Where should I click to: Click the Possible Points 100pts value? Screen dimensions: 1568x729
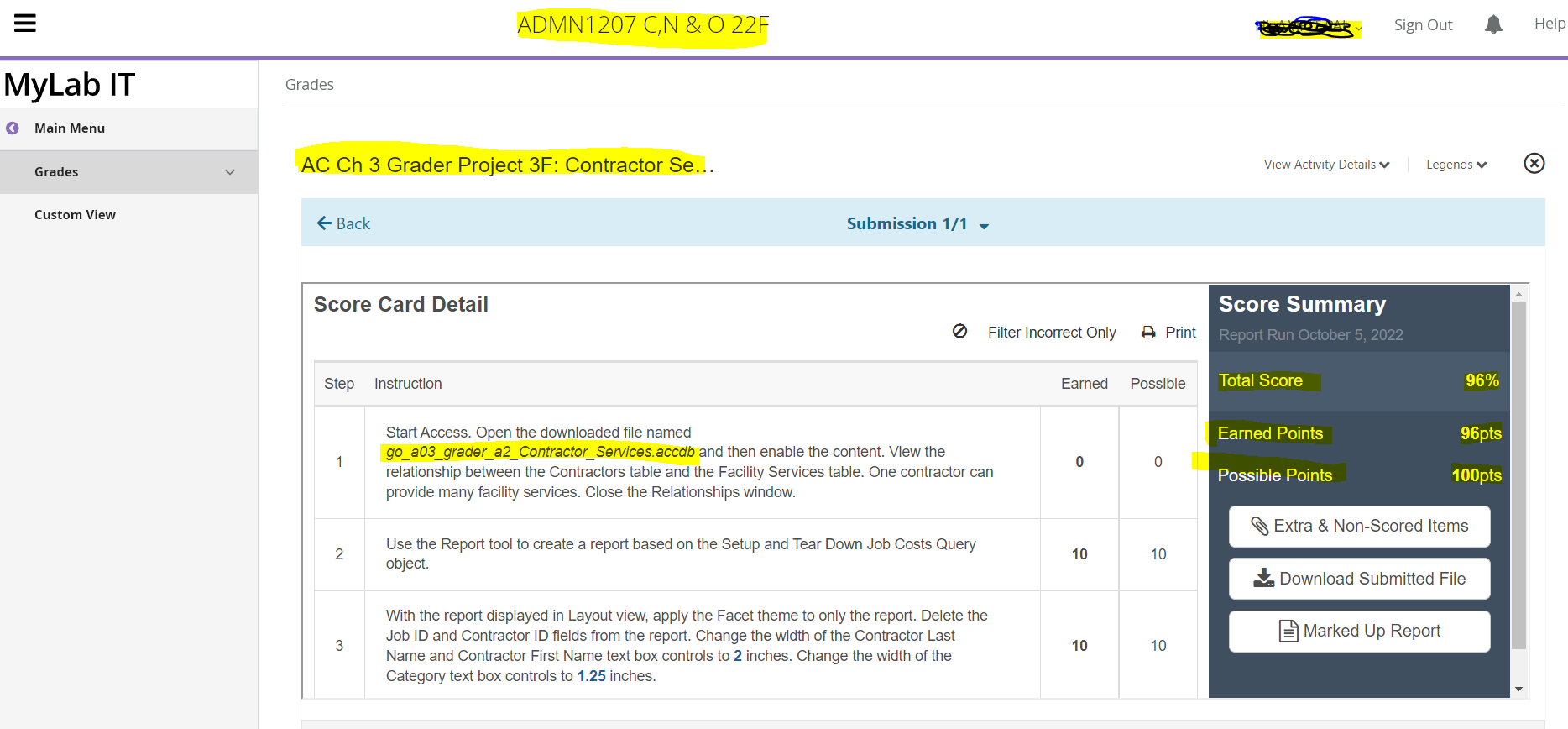(1477, 475)
